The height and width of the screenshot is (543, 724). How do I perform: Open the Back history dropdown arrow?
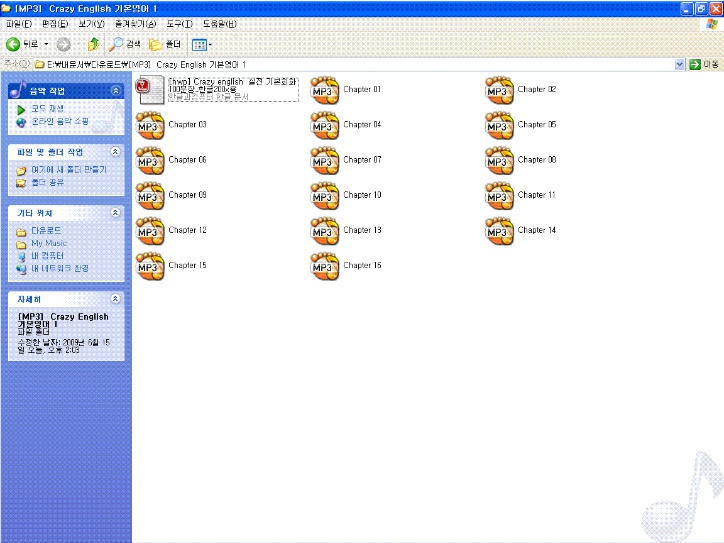click(x=46, y=44)
